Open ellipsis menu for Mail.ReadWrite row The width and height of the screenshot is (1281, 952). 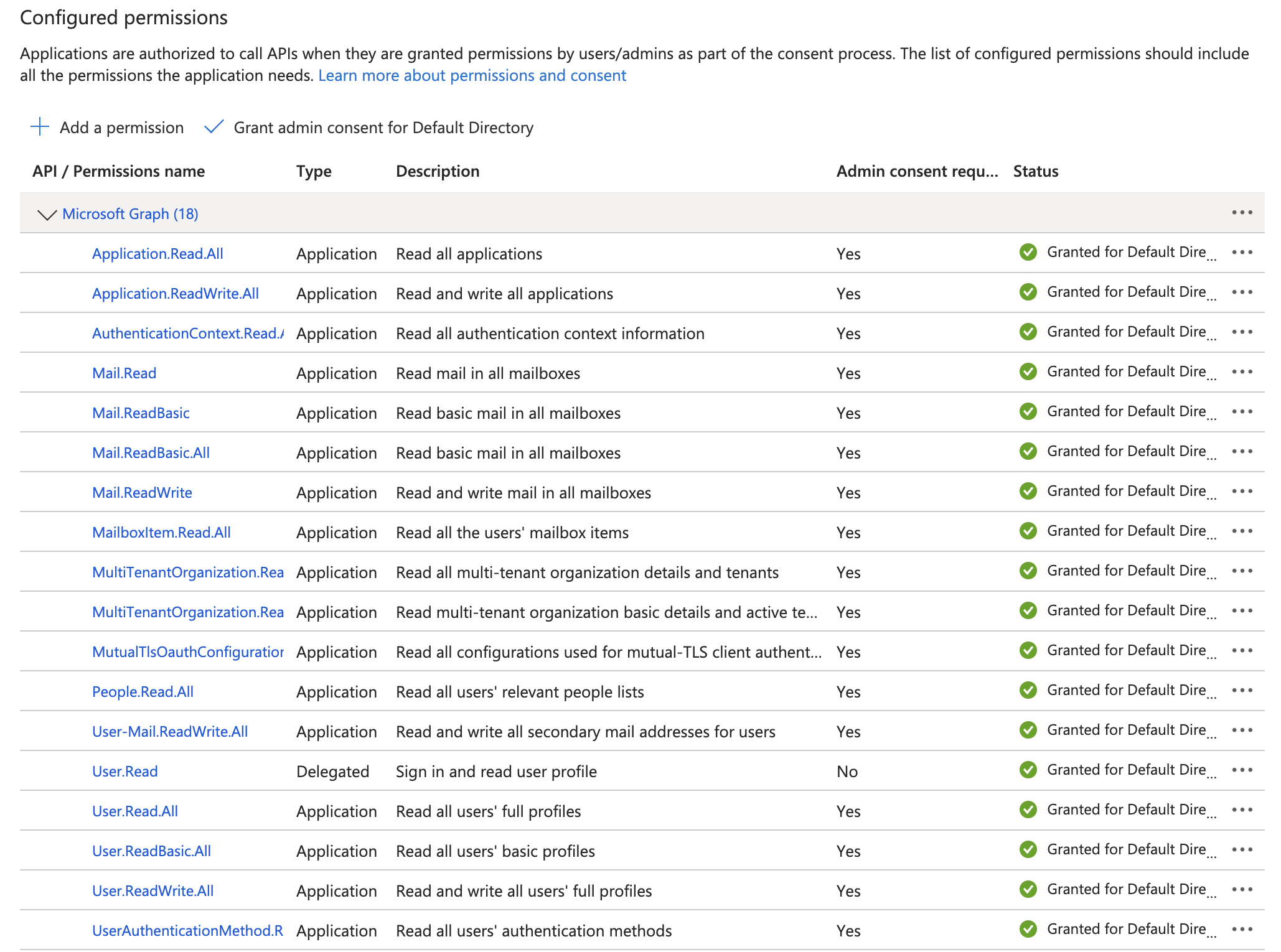pyautogui.click(x=1242, y=492)
